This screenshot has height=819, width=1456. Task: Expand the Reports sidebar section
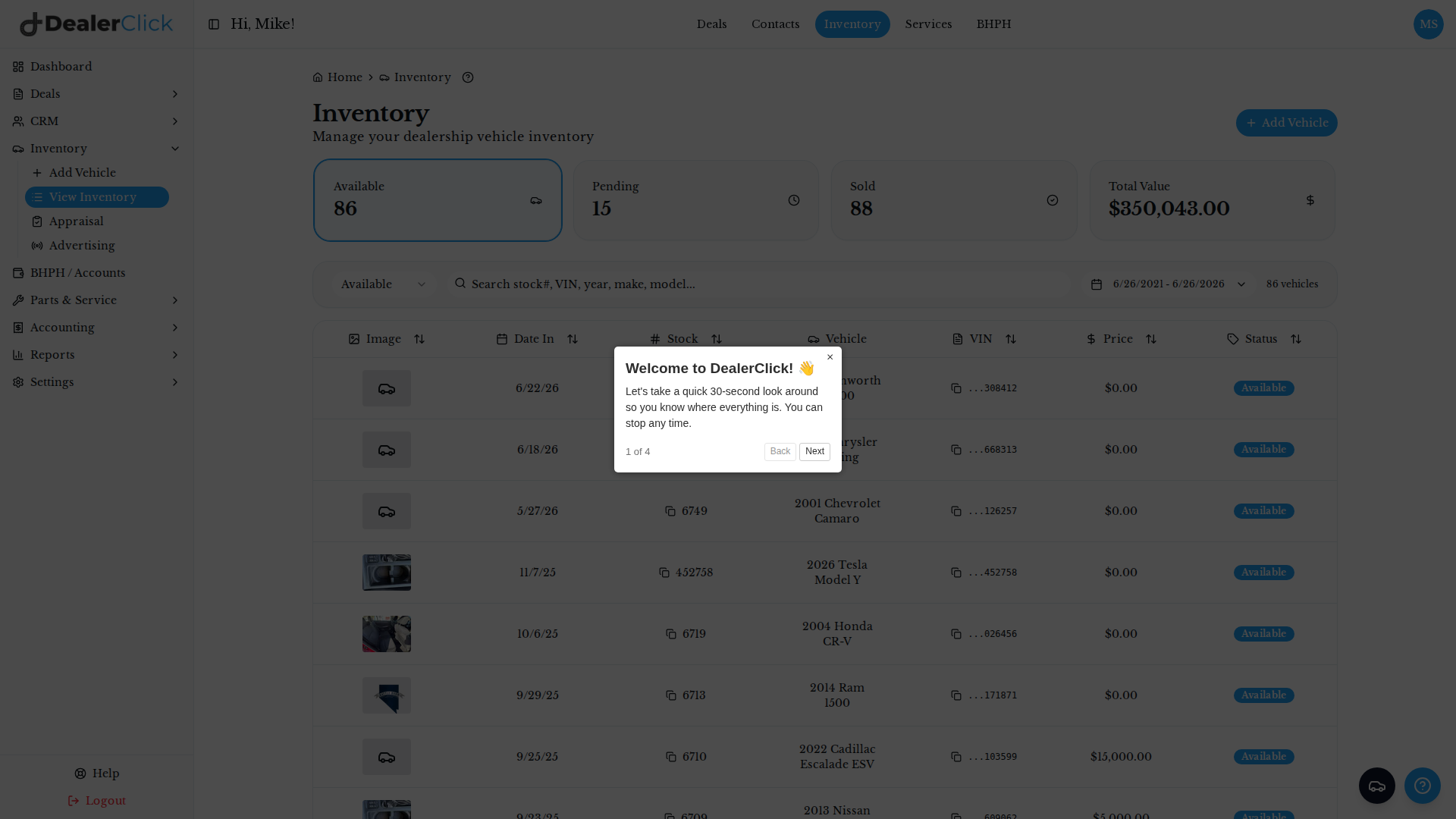click(96, 355)
